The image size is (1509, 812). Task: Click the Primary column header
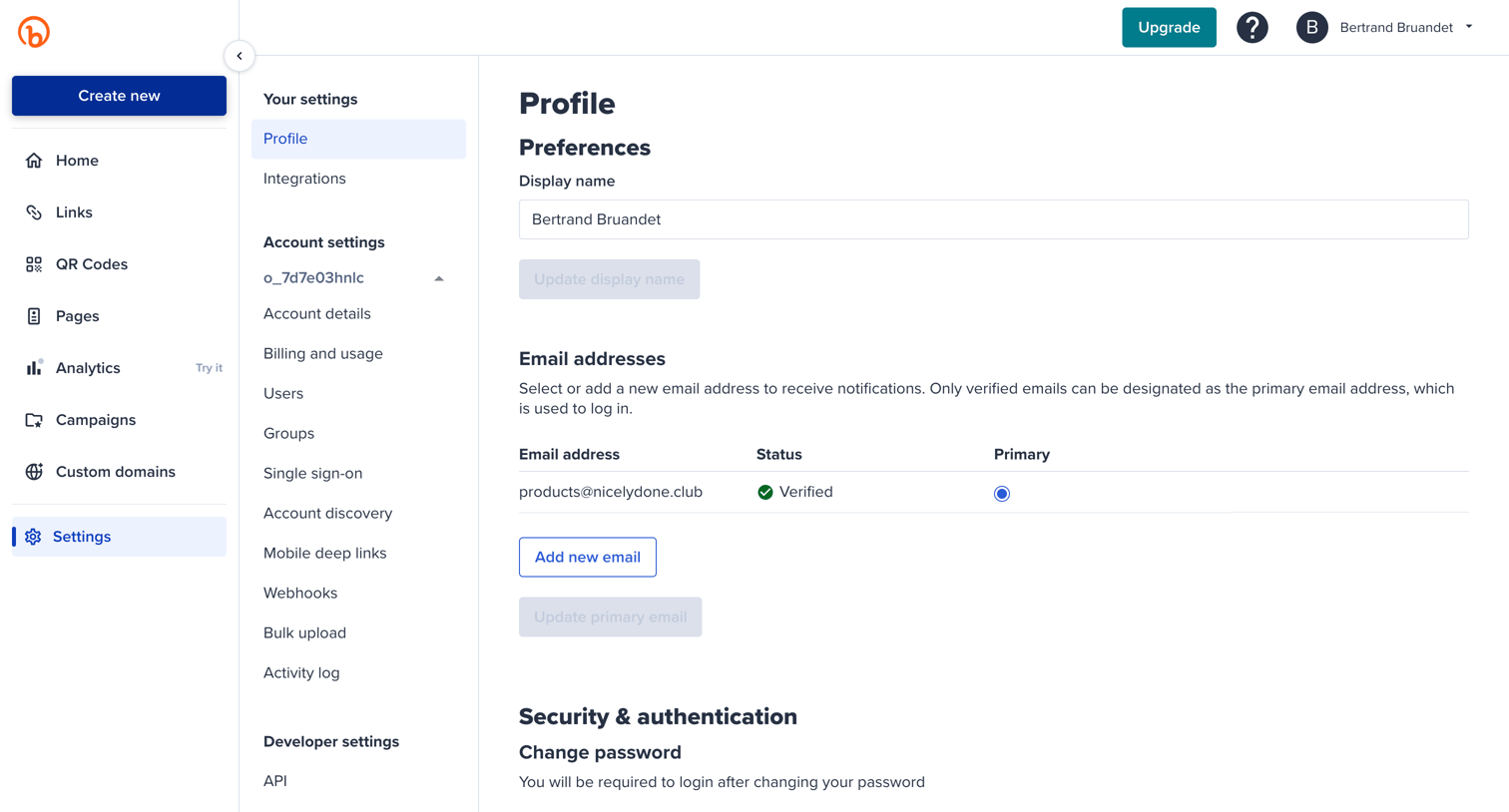[1022, 455]
